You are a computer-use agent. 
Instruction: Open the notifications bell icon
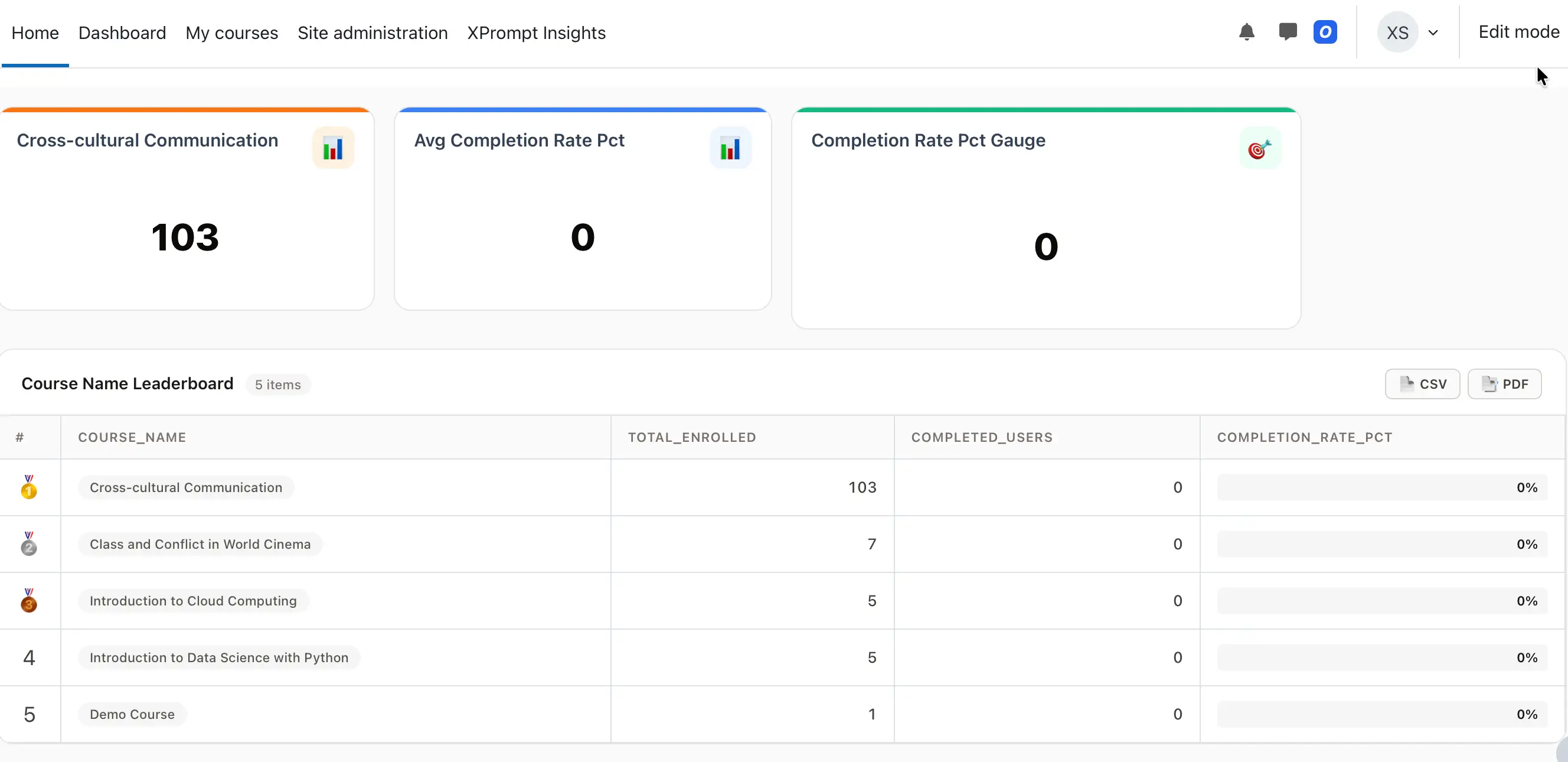pos(1246,32)
